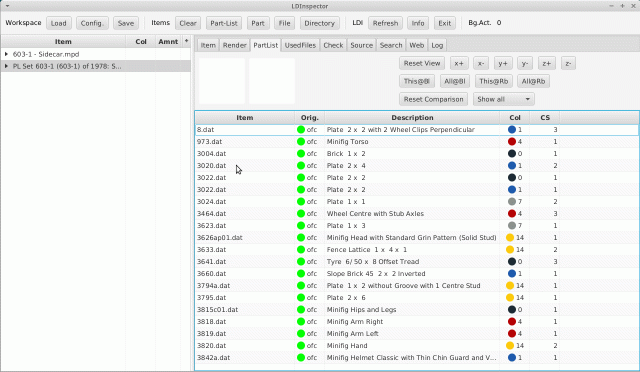
Task: Select 'Minifig Hips and Legs' row
Action: click(x=417, y=310)
